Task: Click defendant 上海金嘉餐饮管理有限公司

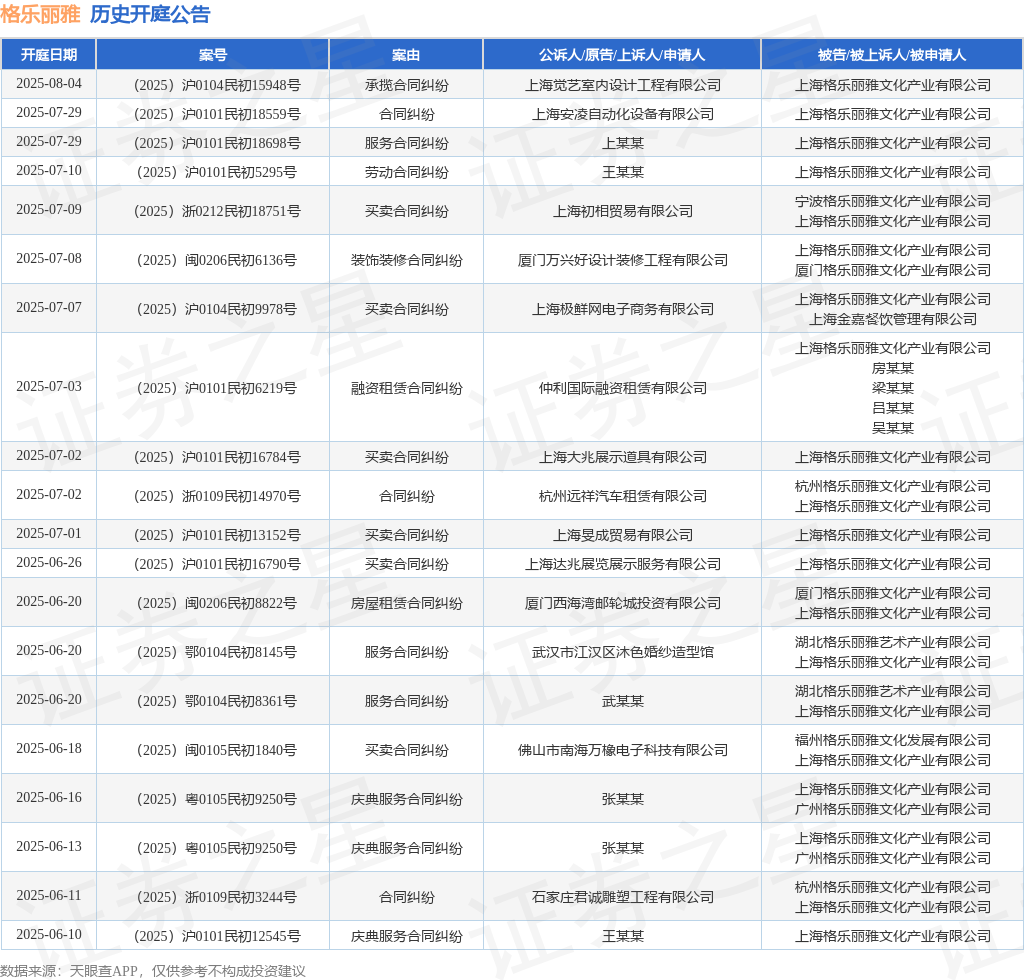Action: coord(892,319)
